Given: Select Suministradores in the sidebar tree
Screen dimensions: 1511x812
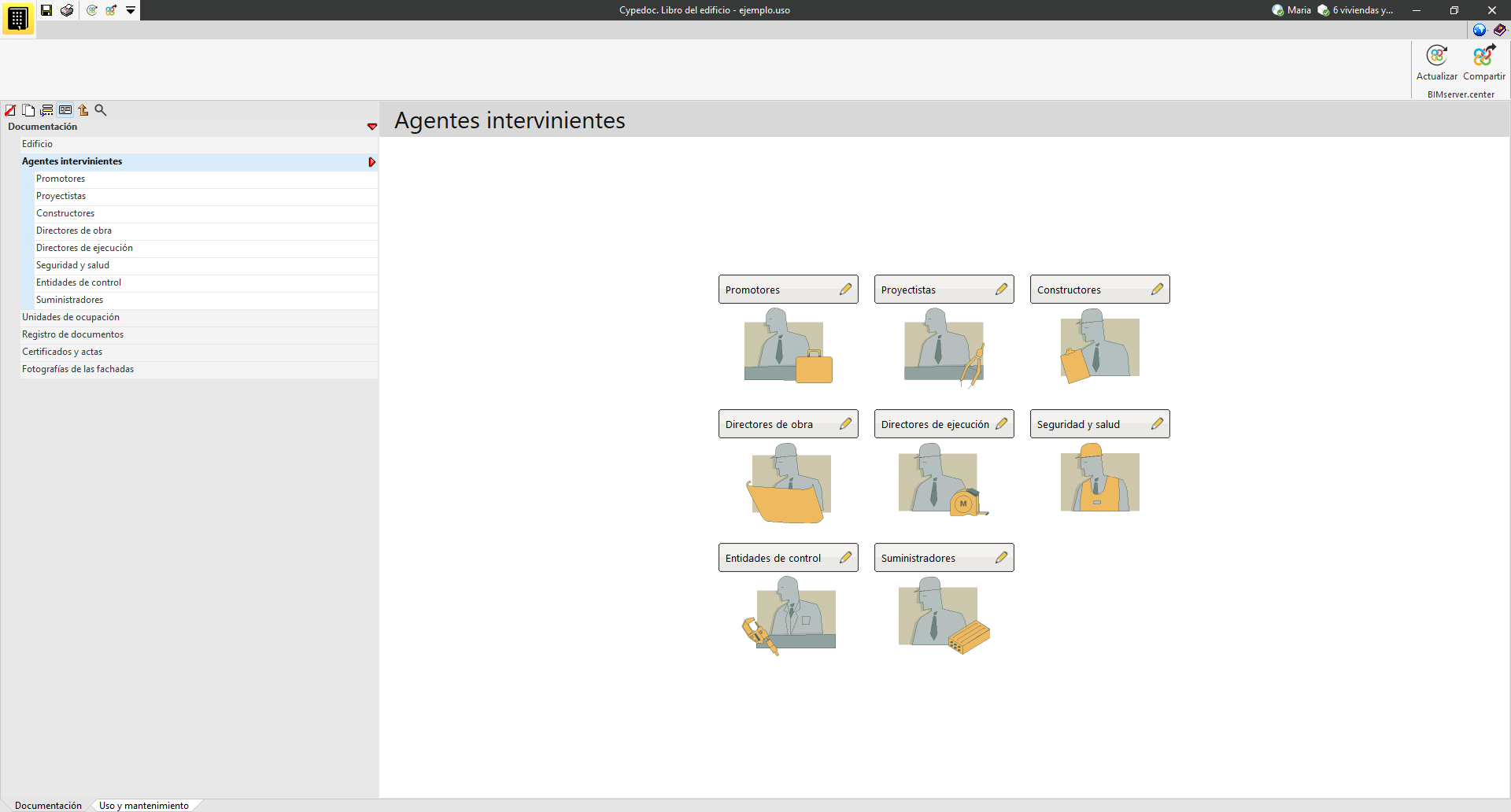Looking at the screenshot, I should click(206, 300).
